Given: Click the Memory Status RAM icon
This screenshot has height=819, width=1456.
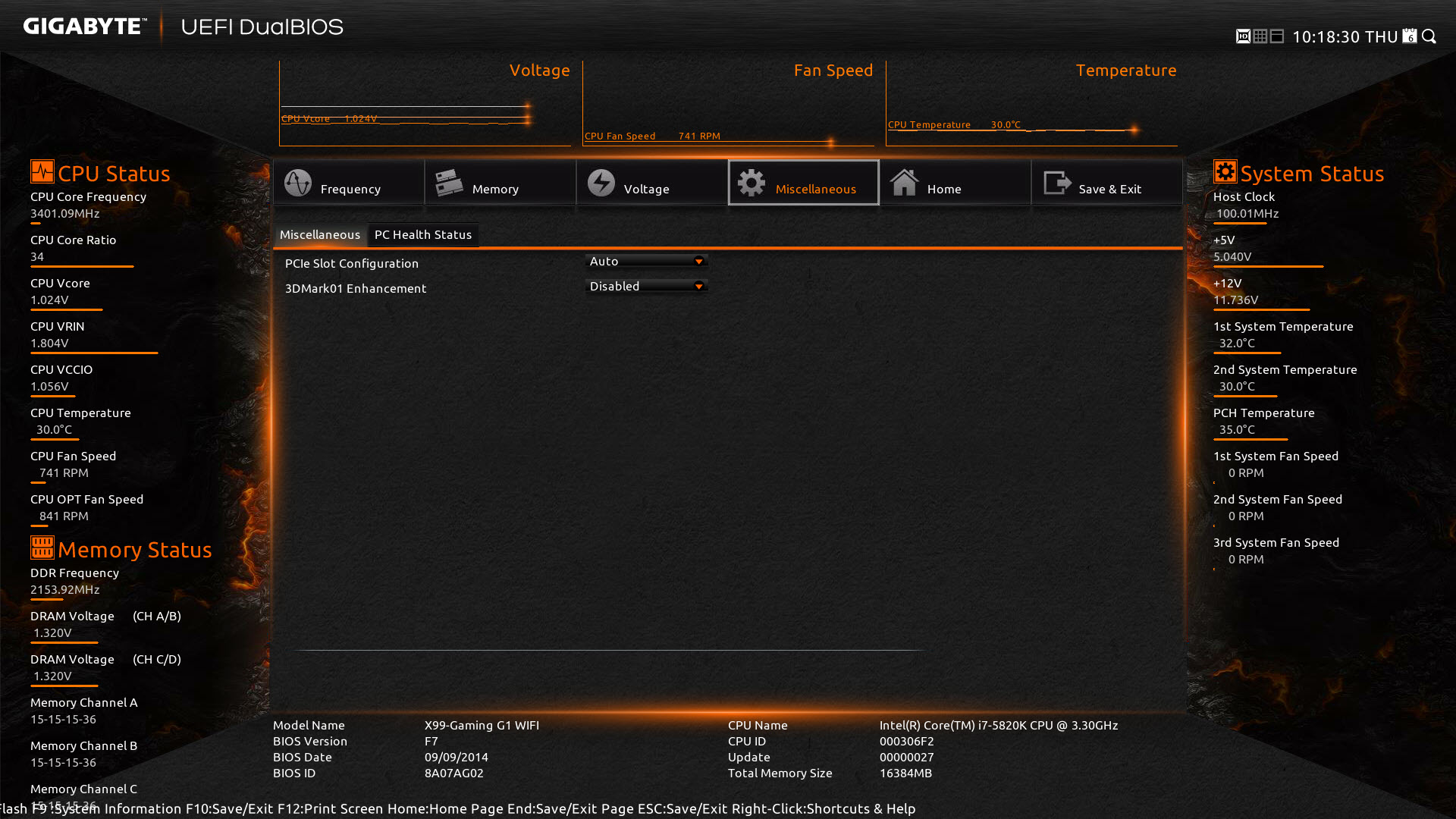Looking at the screenshot, I should (42, 548).
